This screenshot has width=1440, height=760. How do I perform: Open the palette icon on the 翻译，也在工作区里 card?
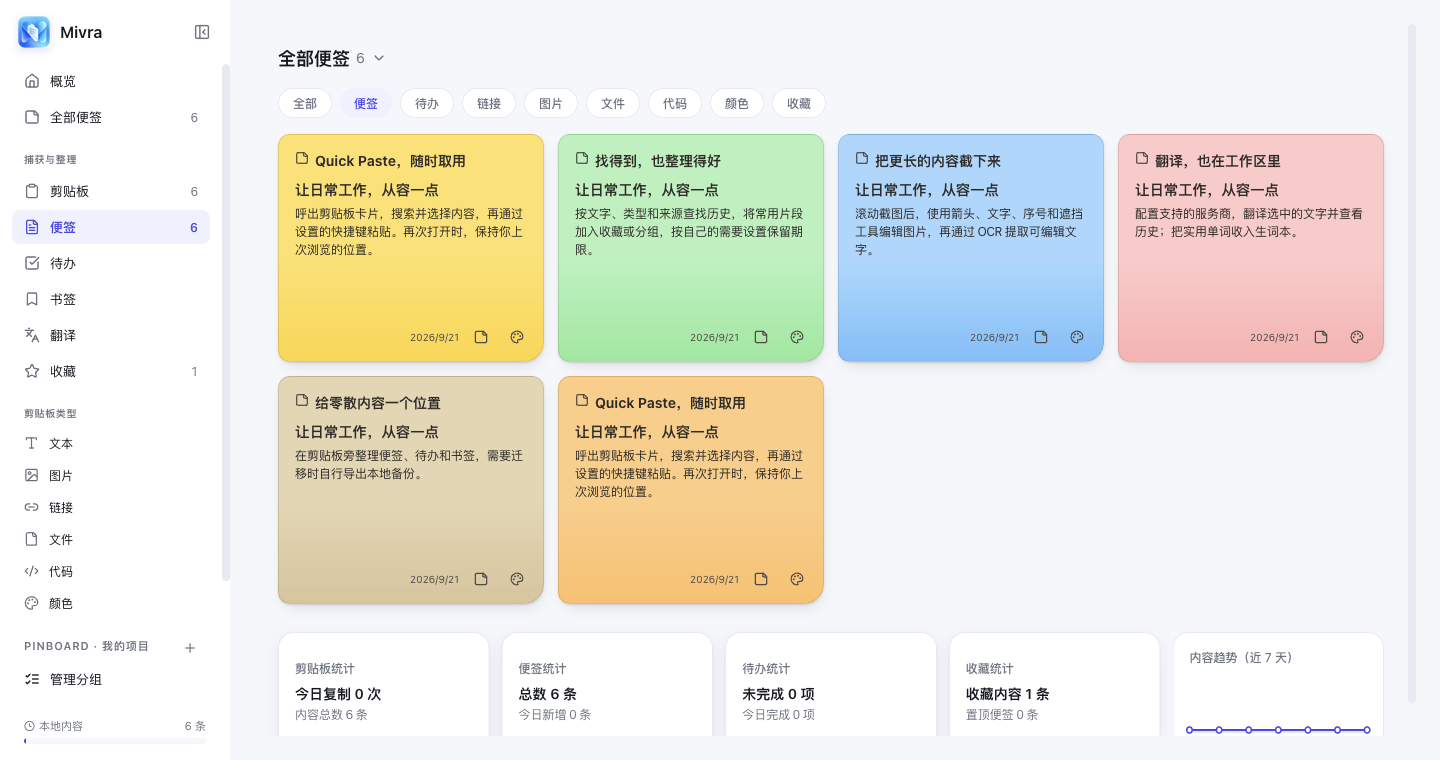[x=1357, y=337]
